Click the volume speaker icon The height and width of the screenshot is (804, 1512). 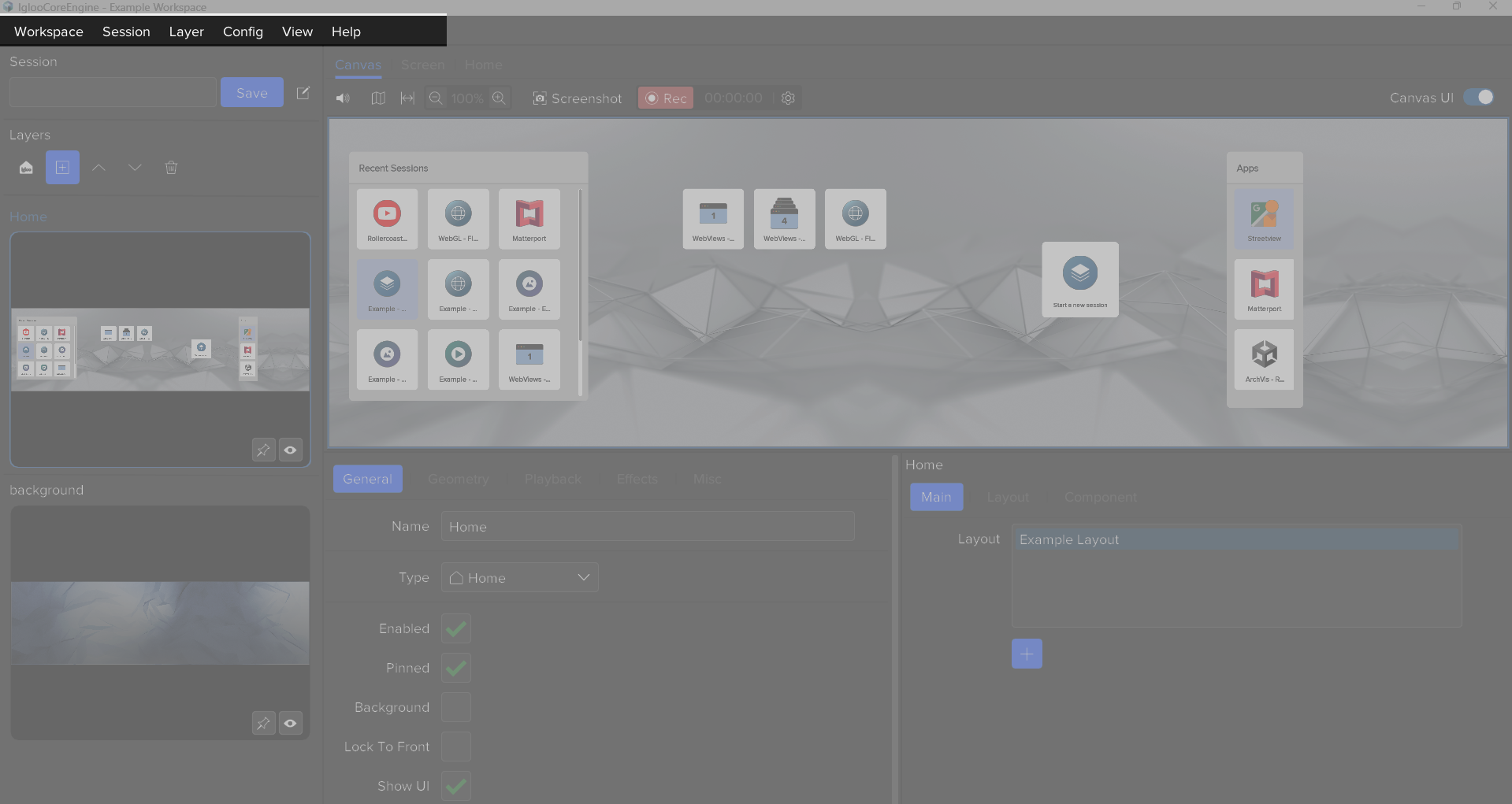[343, 98]
